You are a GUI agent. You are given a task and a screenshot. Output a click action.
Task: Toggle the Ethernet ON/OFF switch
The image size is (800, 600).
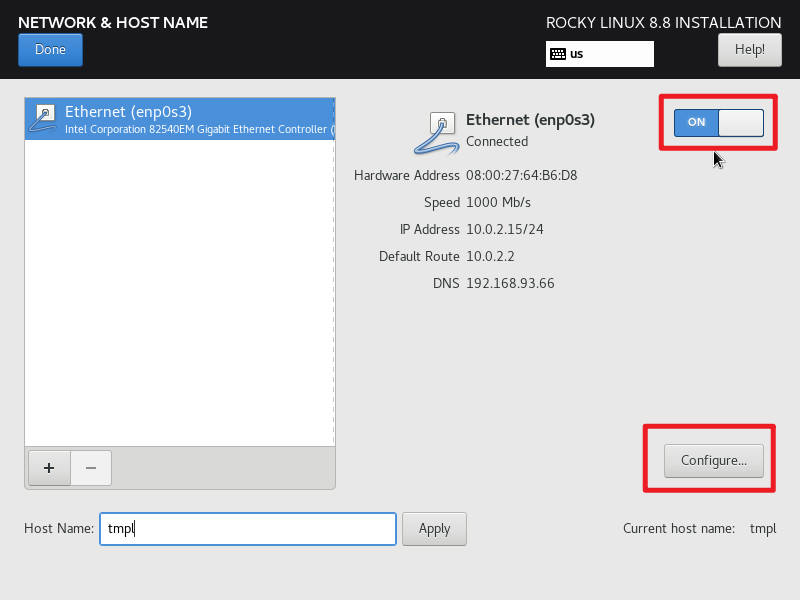point(718,122)
